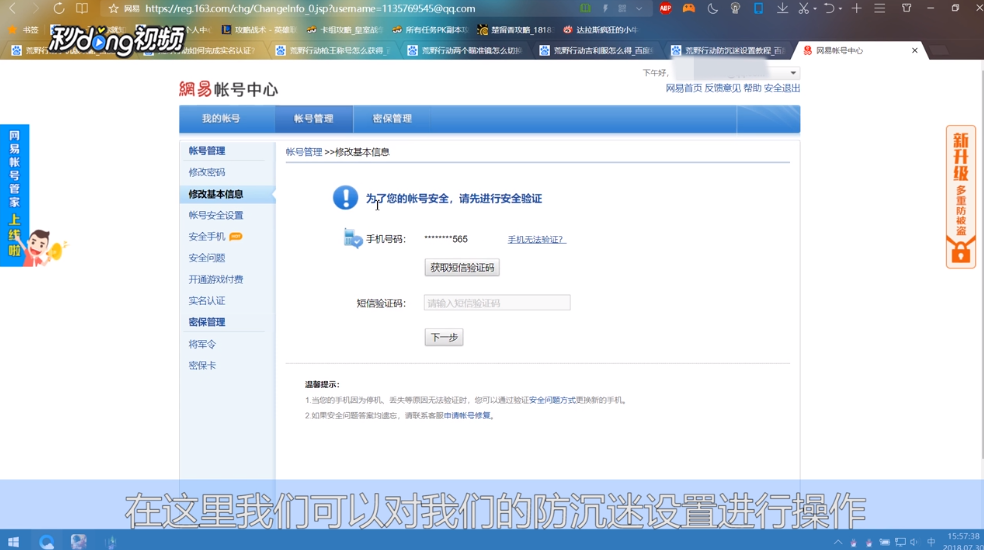Open 帐号安全设置 in sidebar

click(216, 215)
